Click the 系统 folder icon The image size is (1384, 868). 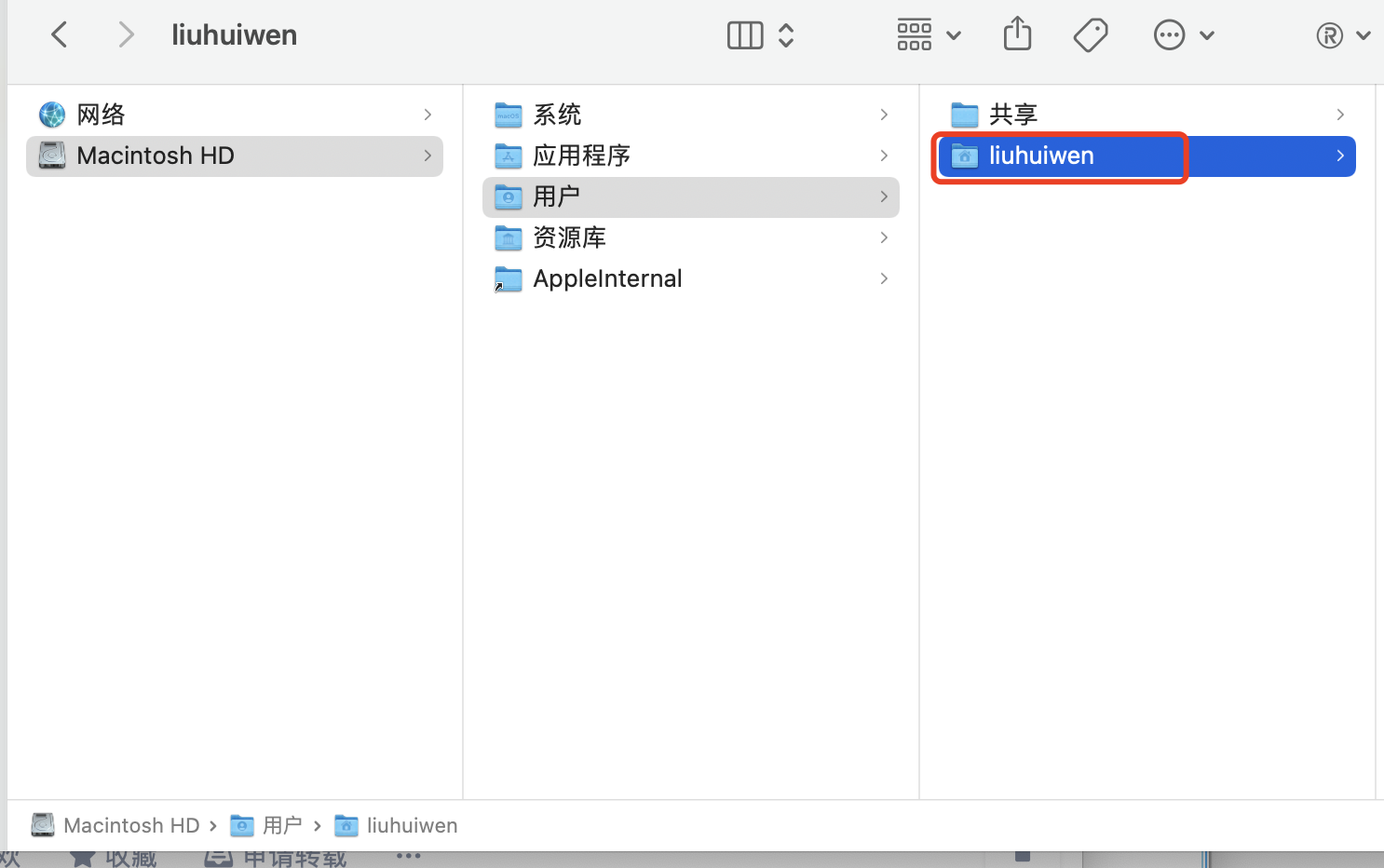click(x=508, y=115)
